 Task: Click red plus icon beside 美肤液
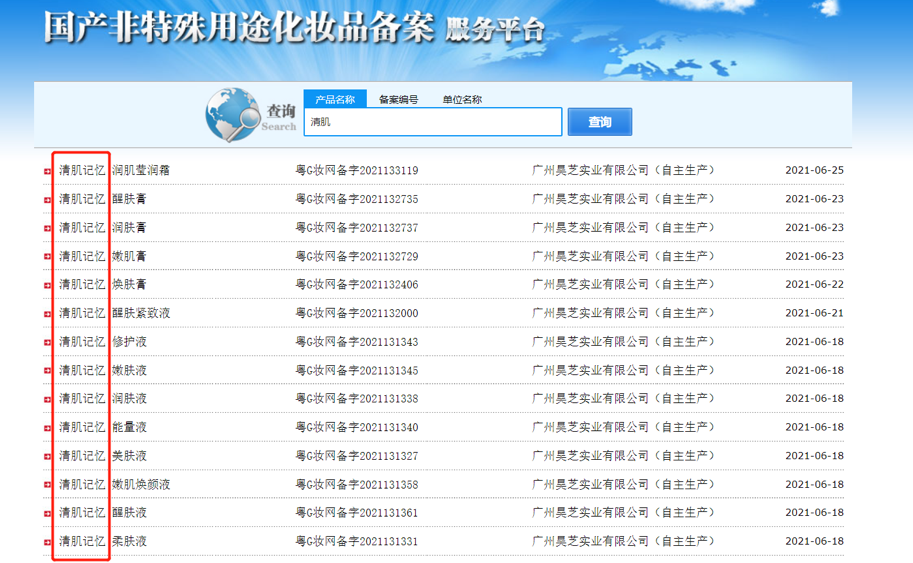point(47,456)
